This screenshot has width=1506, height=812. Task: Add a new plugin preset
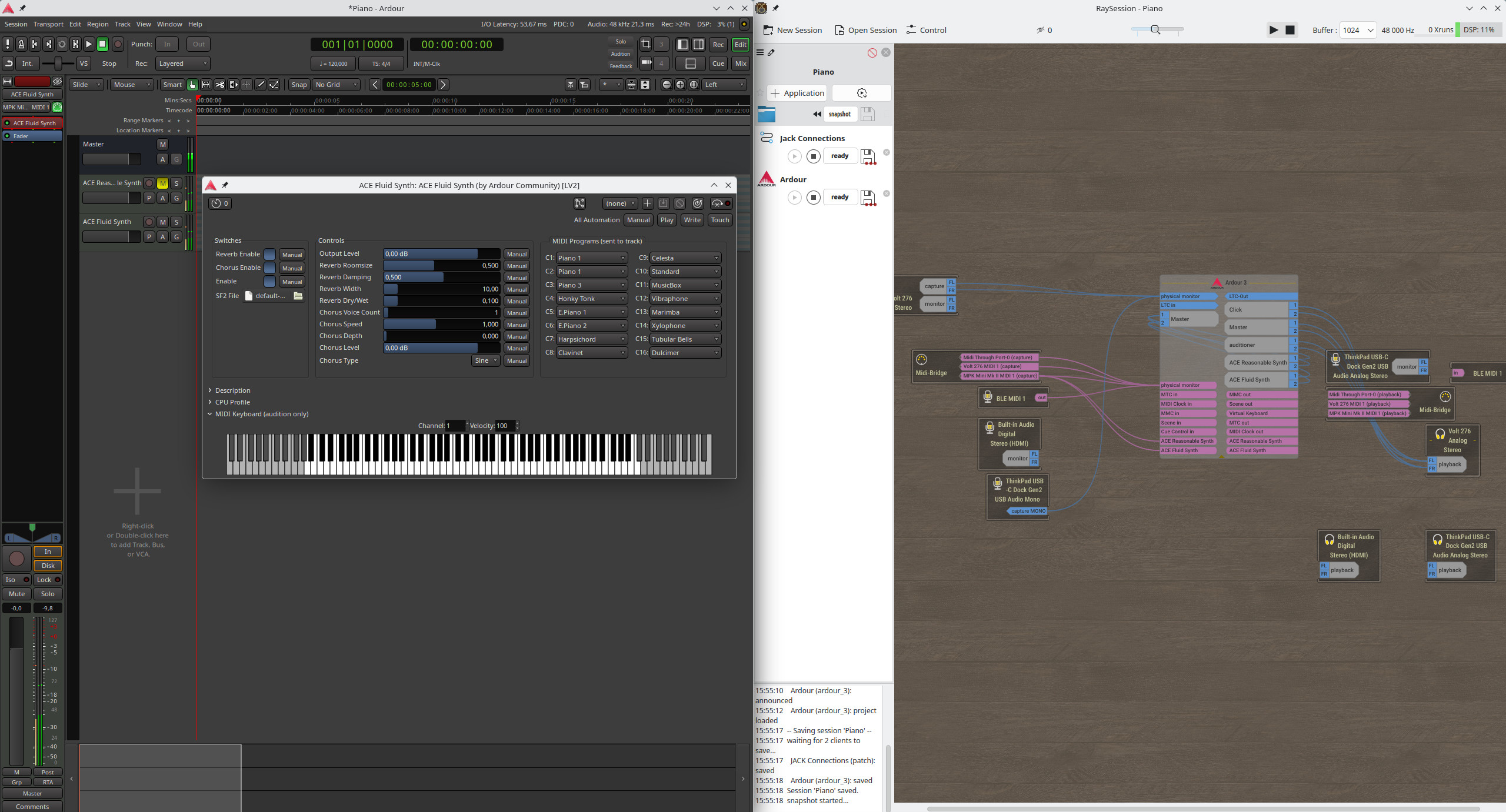tap(647, 203)
